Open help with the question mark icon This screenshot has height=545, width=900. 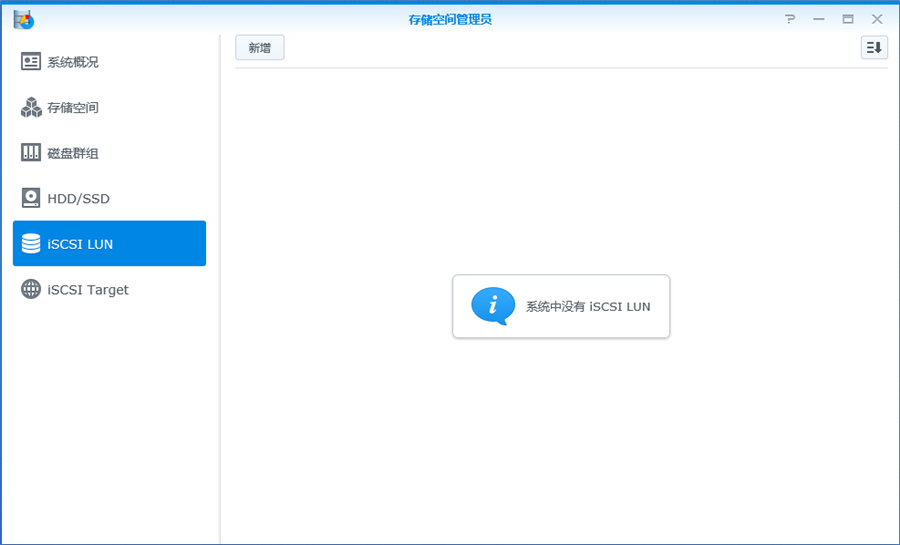pyautogui.click(x=790, y=19)
